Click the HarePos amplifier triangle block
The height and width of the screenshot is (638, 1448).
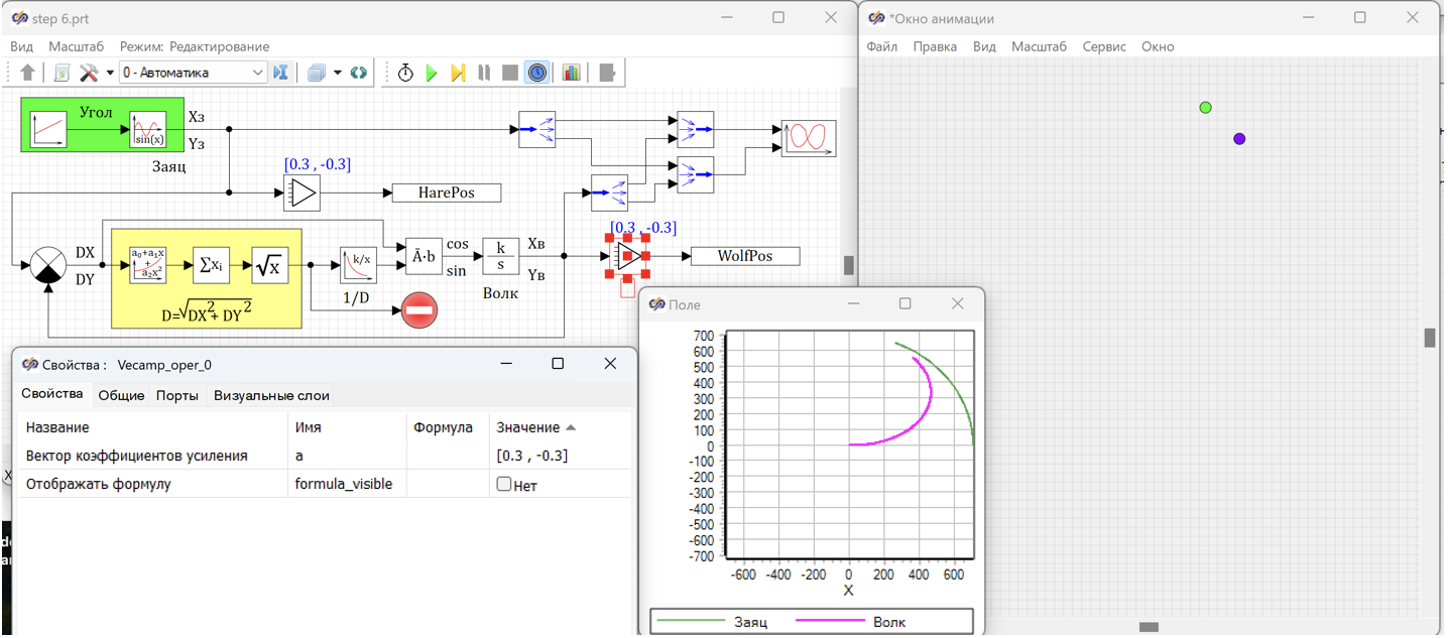coord(301,193)
